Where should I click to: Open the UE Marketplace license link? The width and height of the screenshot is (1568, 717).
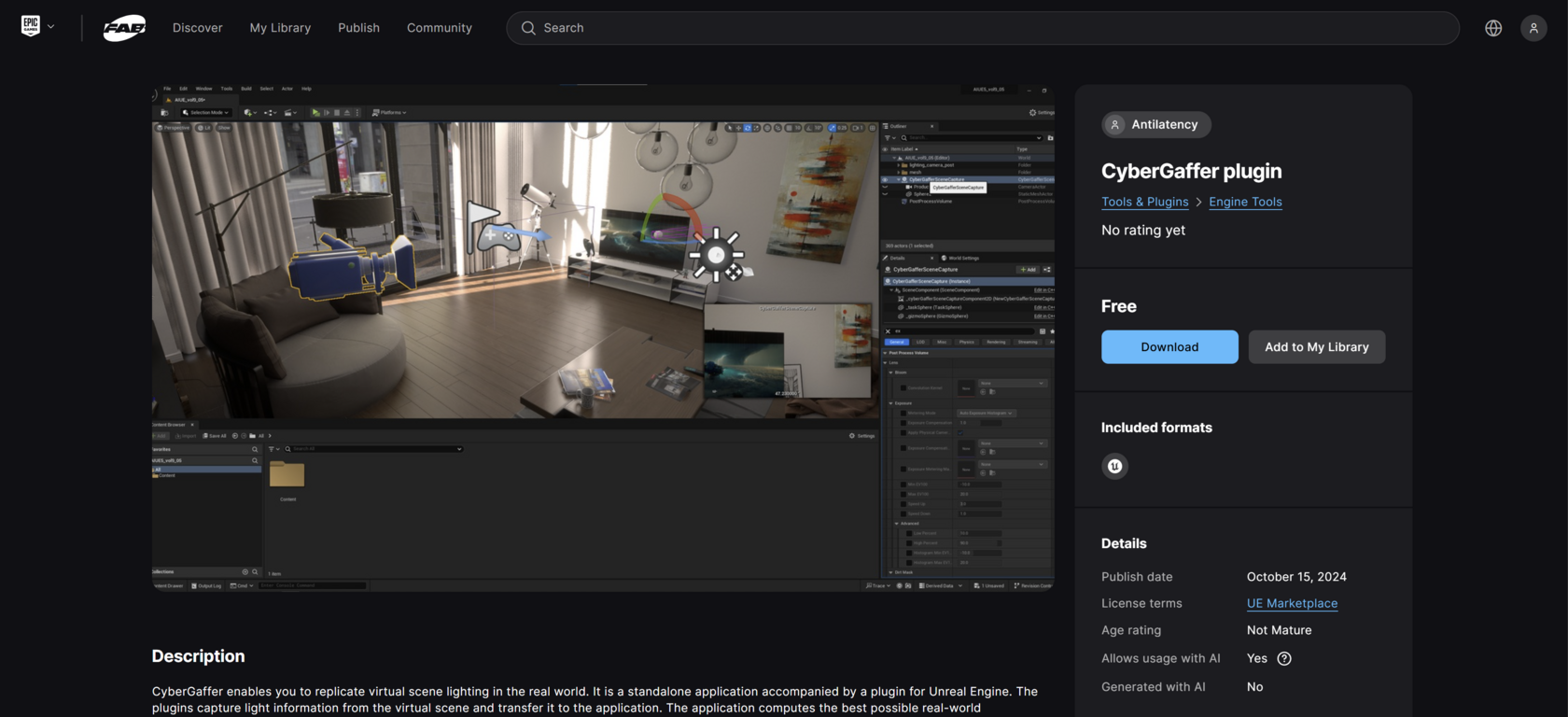pos(1292,603)
